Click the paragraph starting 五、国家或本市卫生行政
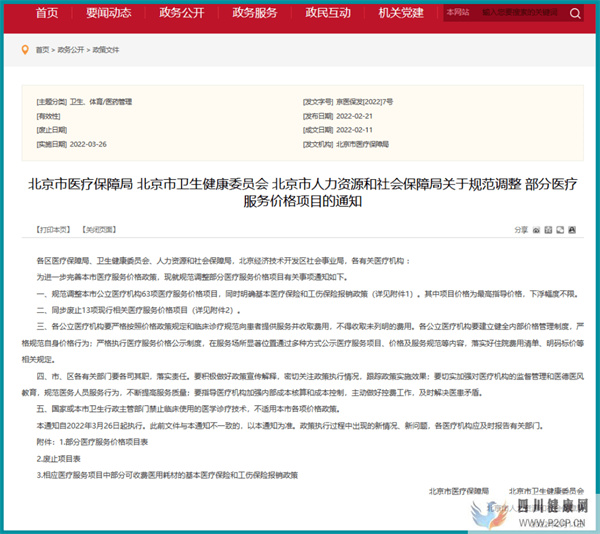Screen dimensions: 600x534 click(188, 409)
